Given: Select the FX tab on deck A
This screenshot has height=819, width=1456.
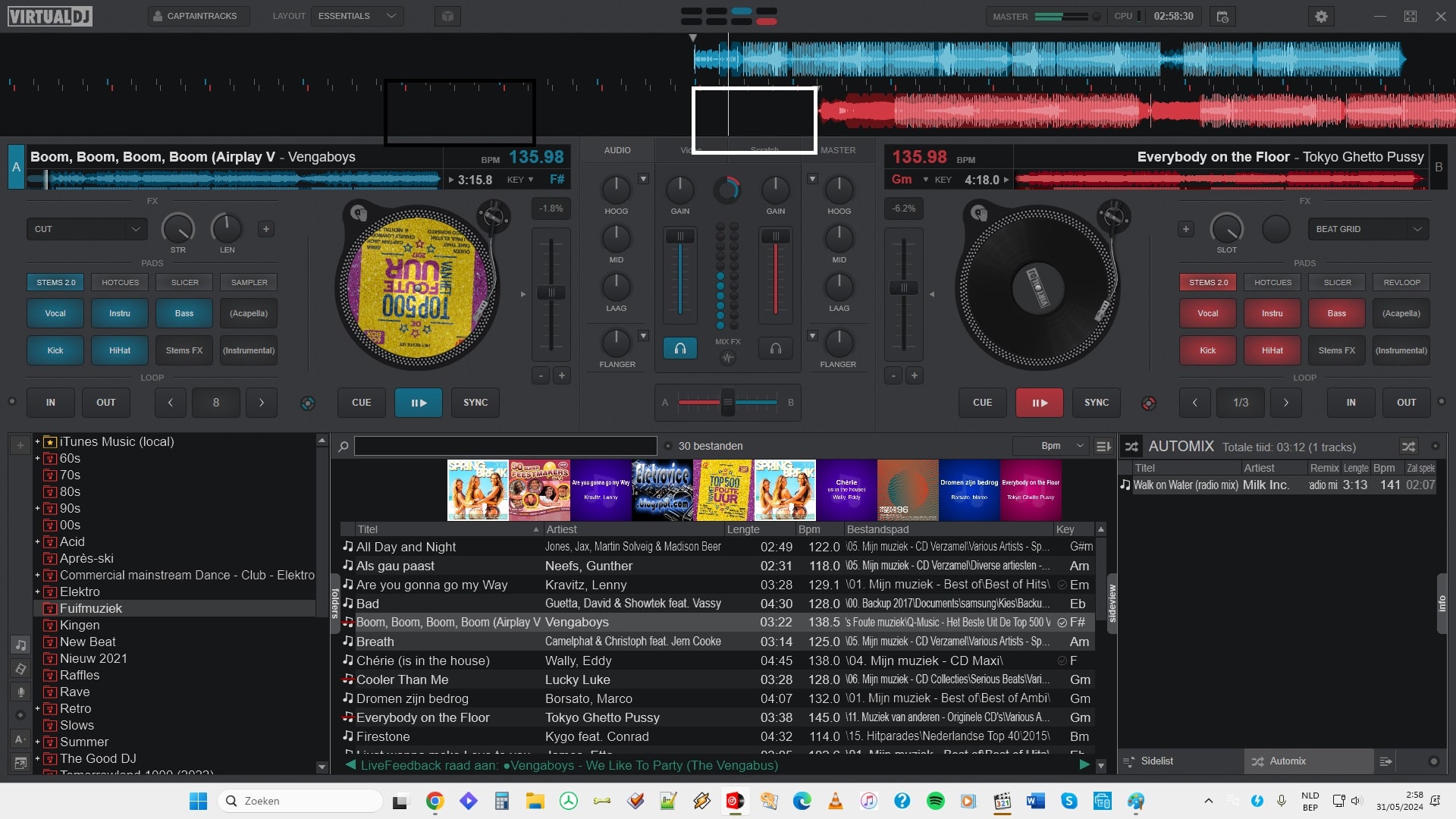Looking at the screenshot, I should [152, 200].
